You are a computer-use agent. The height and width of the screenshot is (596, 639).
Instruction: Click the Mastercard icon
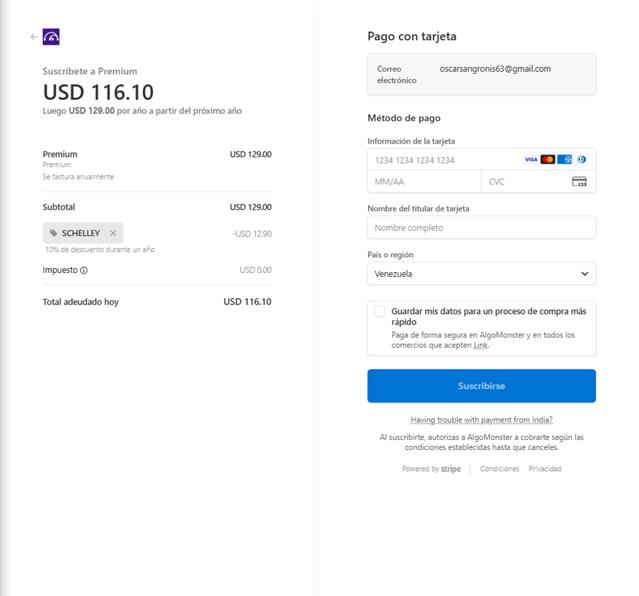(548, 159)
